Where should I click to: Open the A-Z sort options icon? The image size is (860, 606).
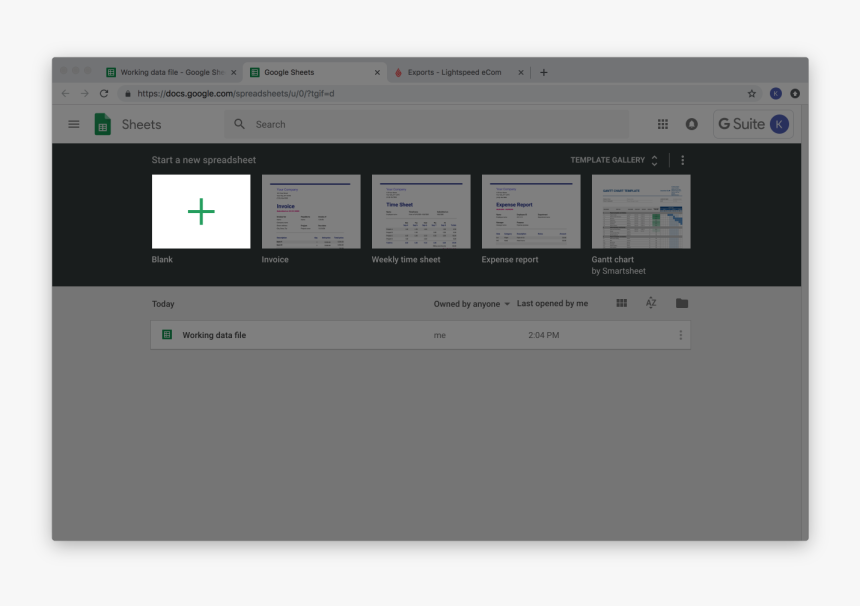(651, 303)
